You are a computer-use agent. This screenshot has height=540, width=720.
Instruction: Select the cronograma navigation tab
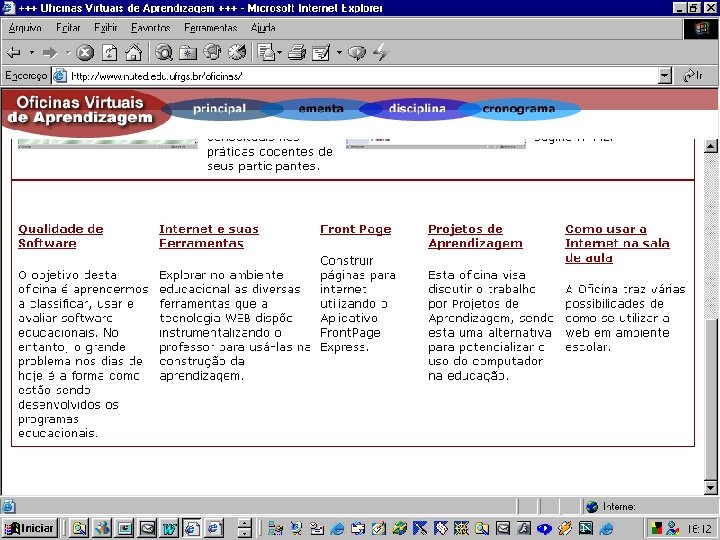[519, 109]
